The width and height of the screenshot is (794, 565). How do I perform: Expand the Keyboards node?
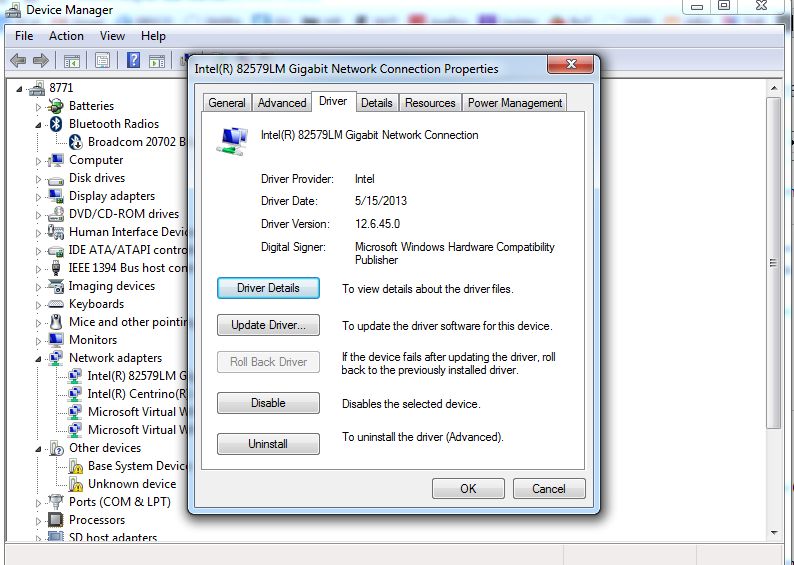point(38,305)
